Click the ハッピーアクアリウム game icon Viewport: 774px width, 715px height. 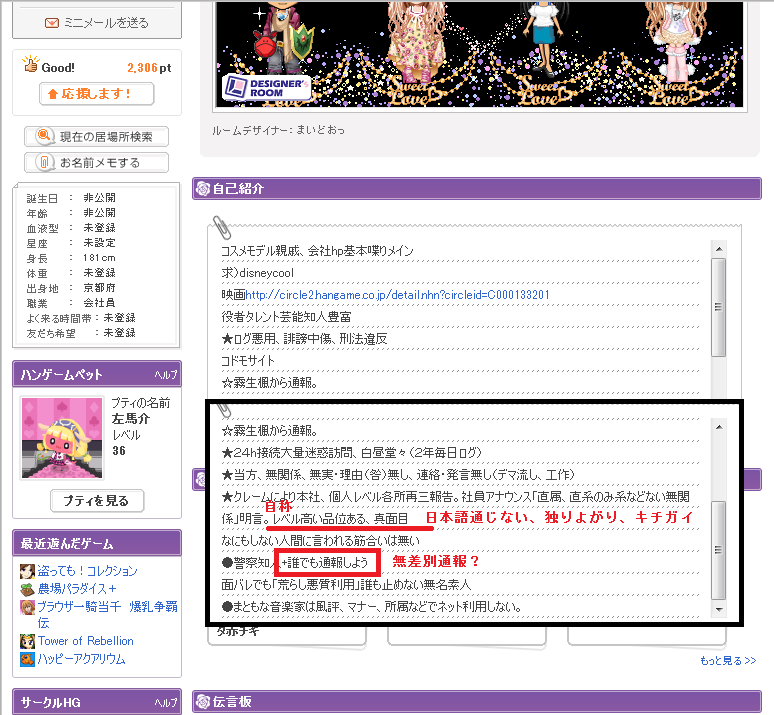[x=27, y=659]
